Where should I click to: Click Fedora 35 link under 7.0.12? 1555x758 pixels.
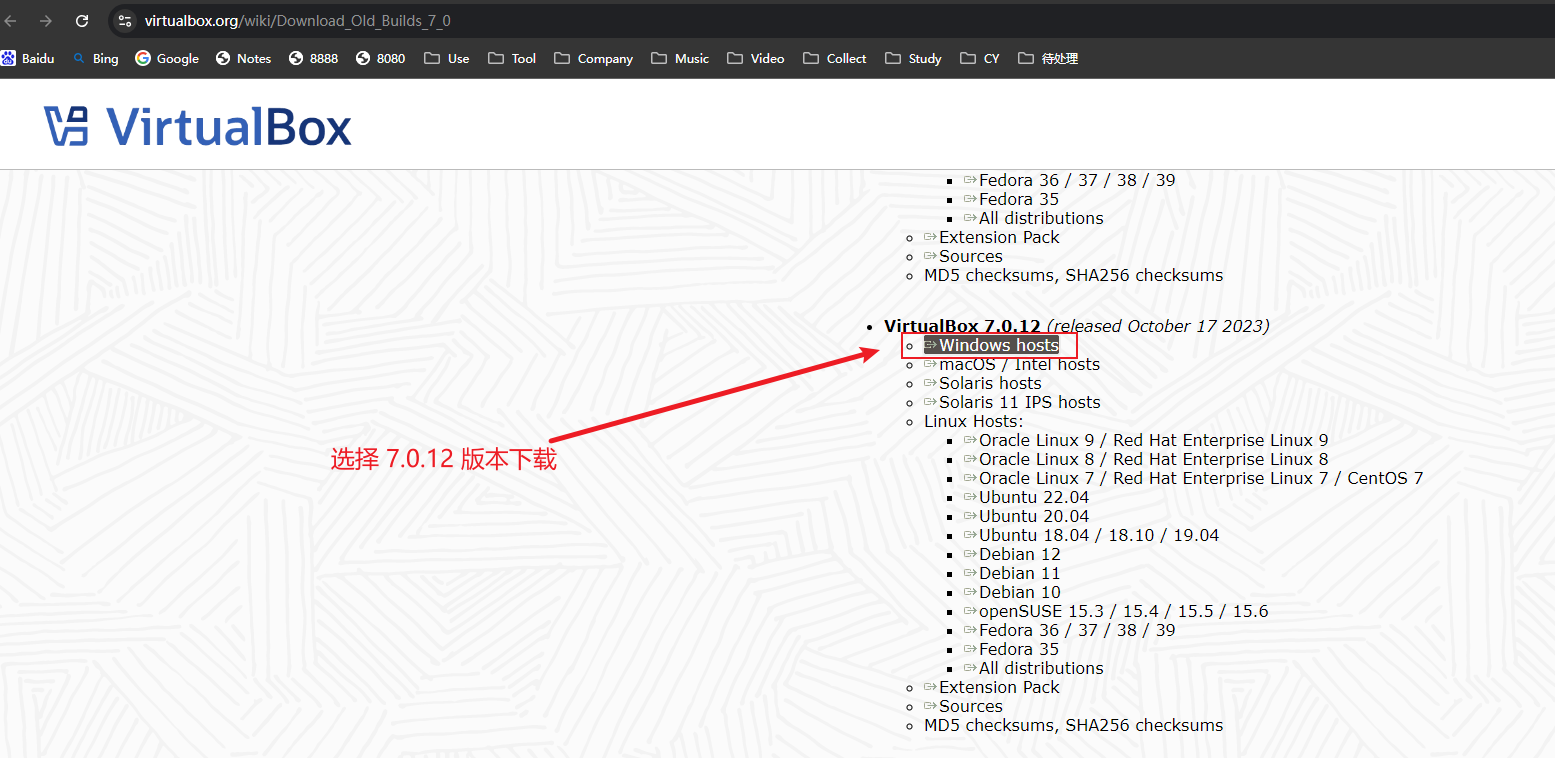1012,649
